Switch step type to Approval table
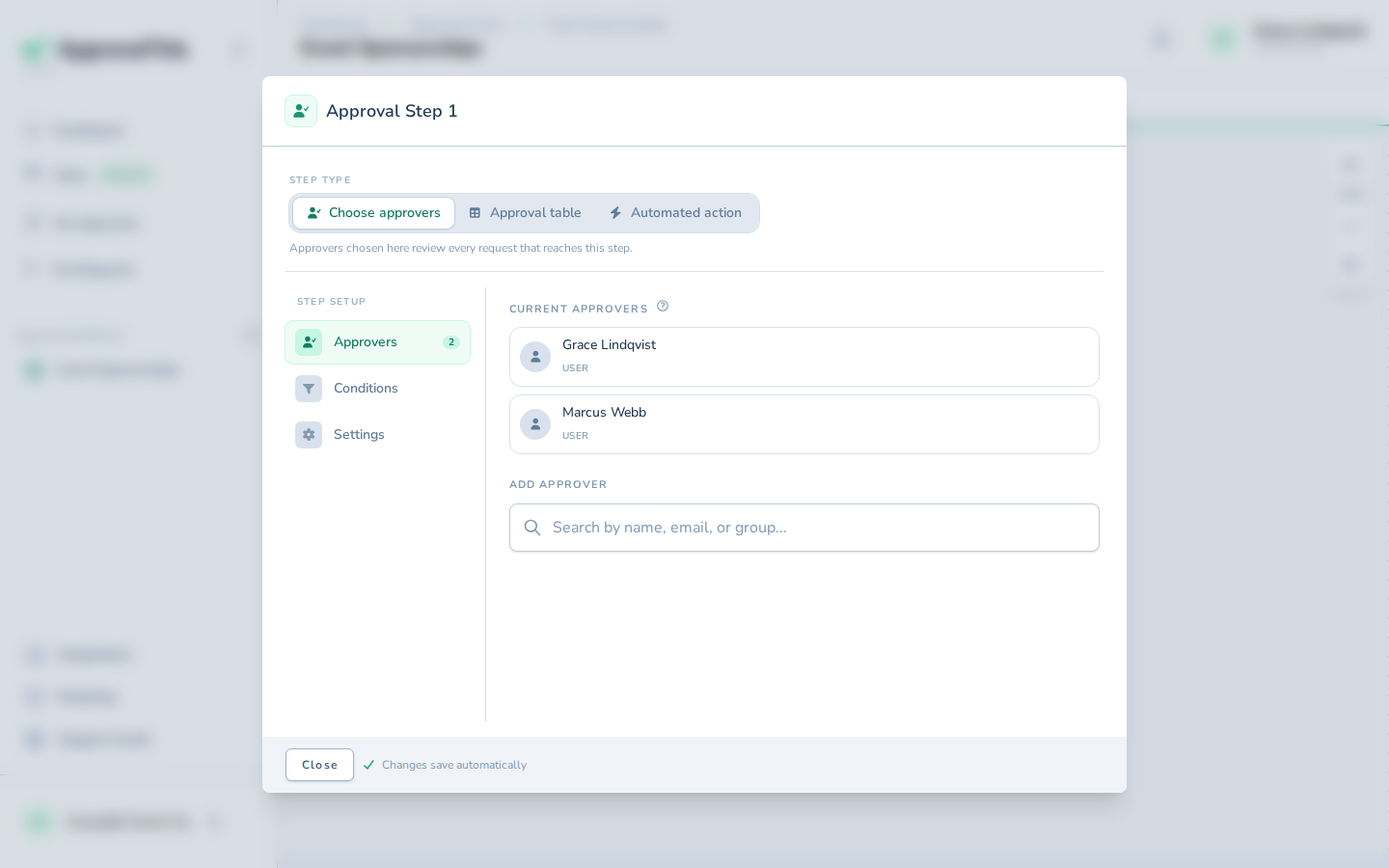 pos(525,213)
